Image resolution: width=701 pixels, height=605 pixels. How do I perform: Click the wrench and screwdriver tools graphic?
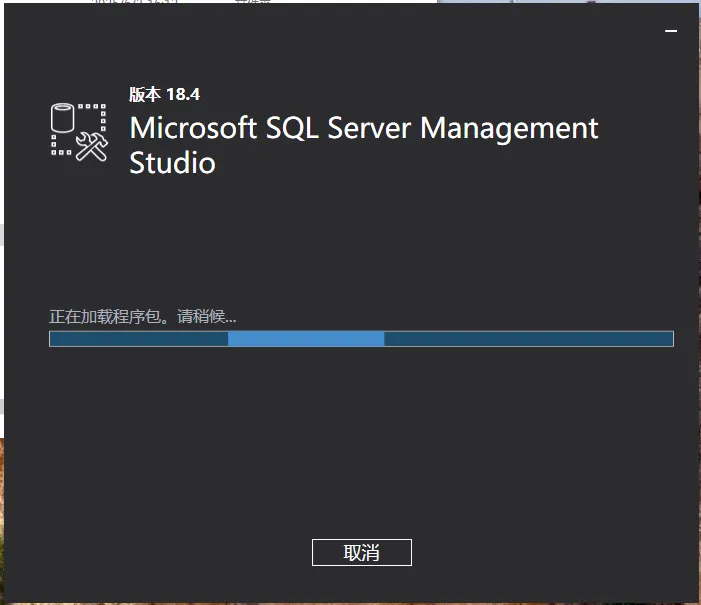(x=92, y=147)
